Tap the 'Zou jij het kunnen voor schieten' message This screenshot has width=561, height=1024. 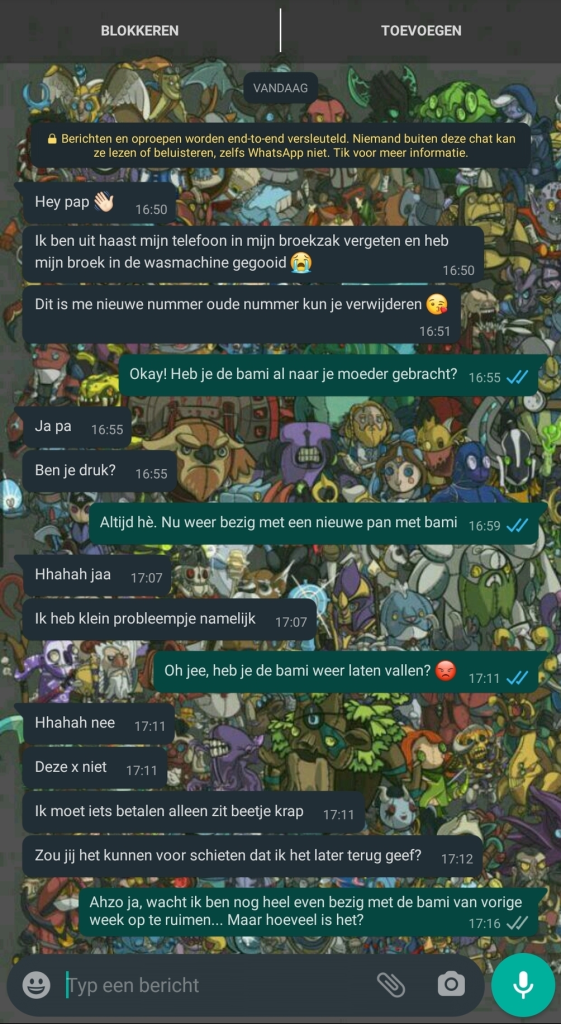coord(253,856)
